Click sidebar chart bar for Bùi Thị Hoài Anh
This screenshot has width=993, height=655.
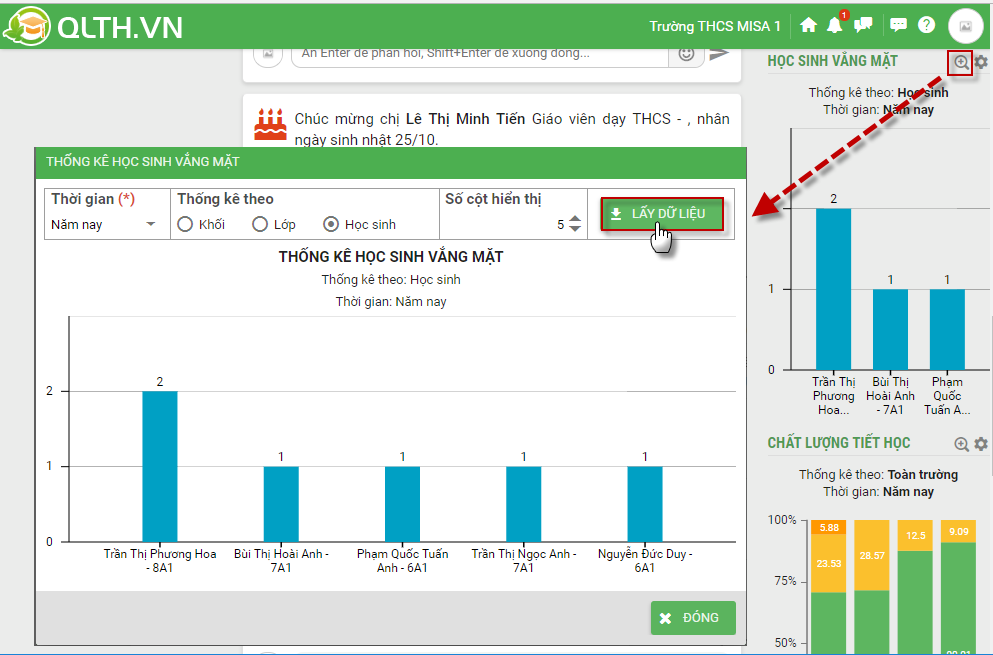coord(890,329)
